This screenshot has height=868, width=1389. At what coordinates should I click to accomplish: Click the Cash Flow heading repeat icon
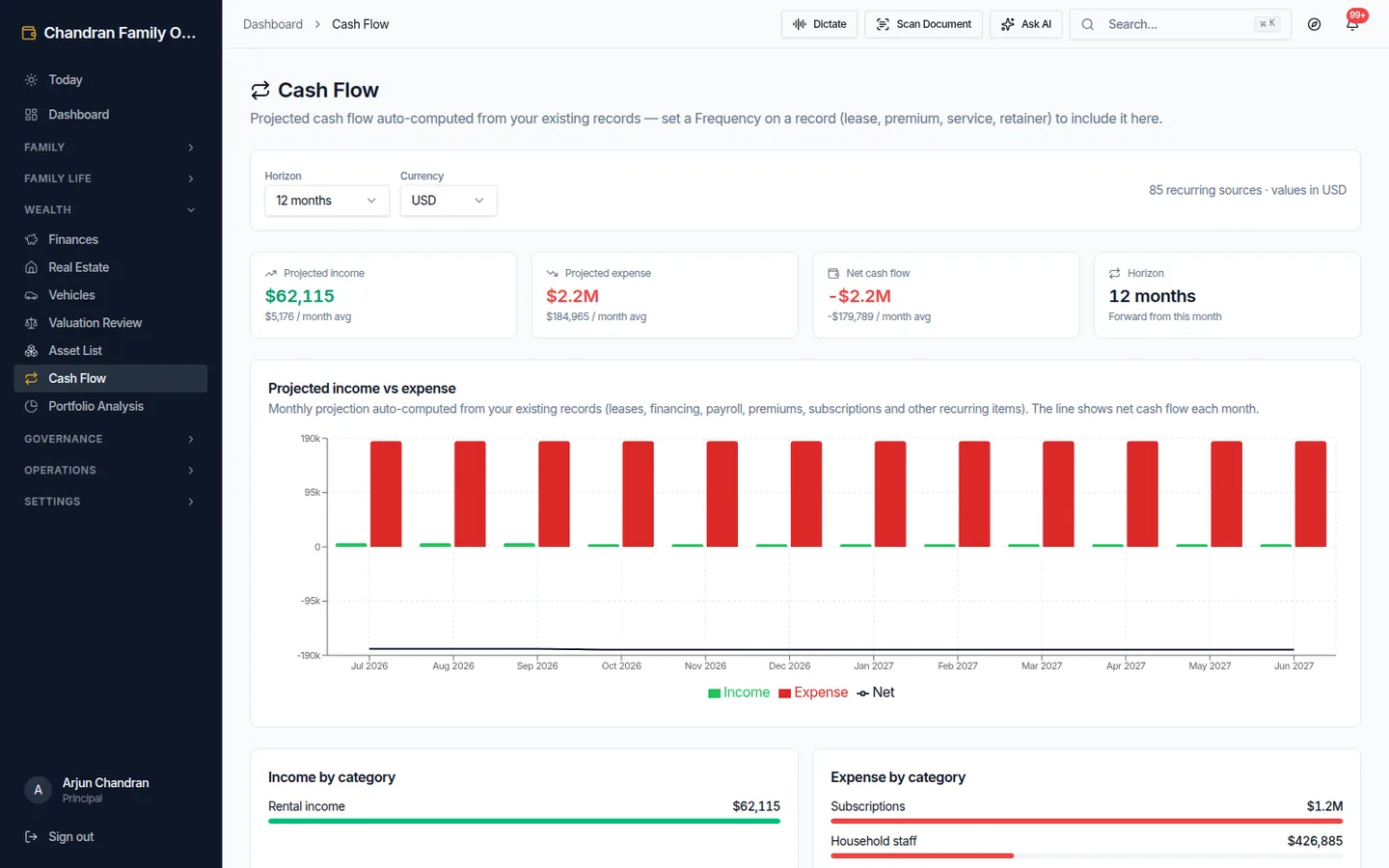click(260, 91)
